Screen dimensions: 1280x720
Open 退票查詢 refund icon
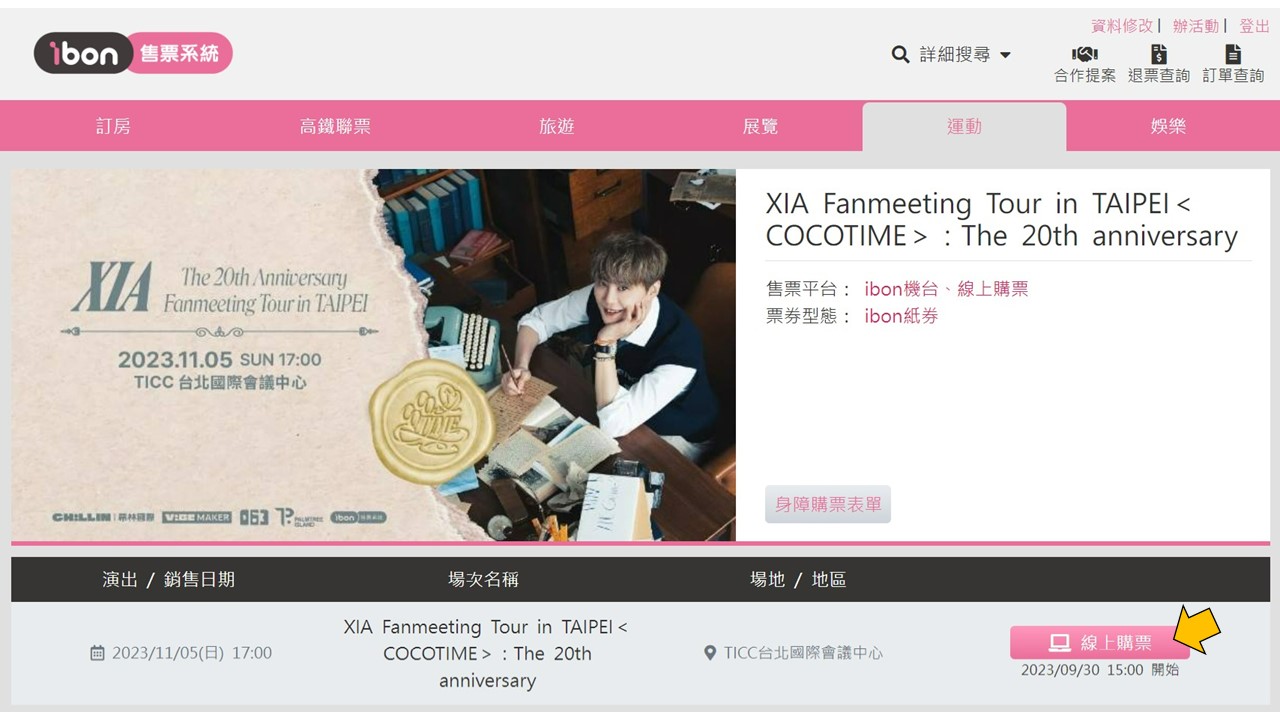click(x=1159, y=54)
